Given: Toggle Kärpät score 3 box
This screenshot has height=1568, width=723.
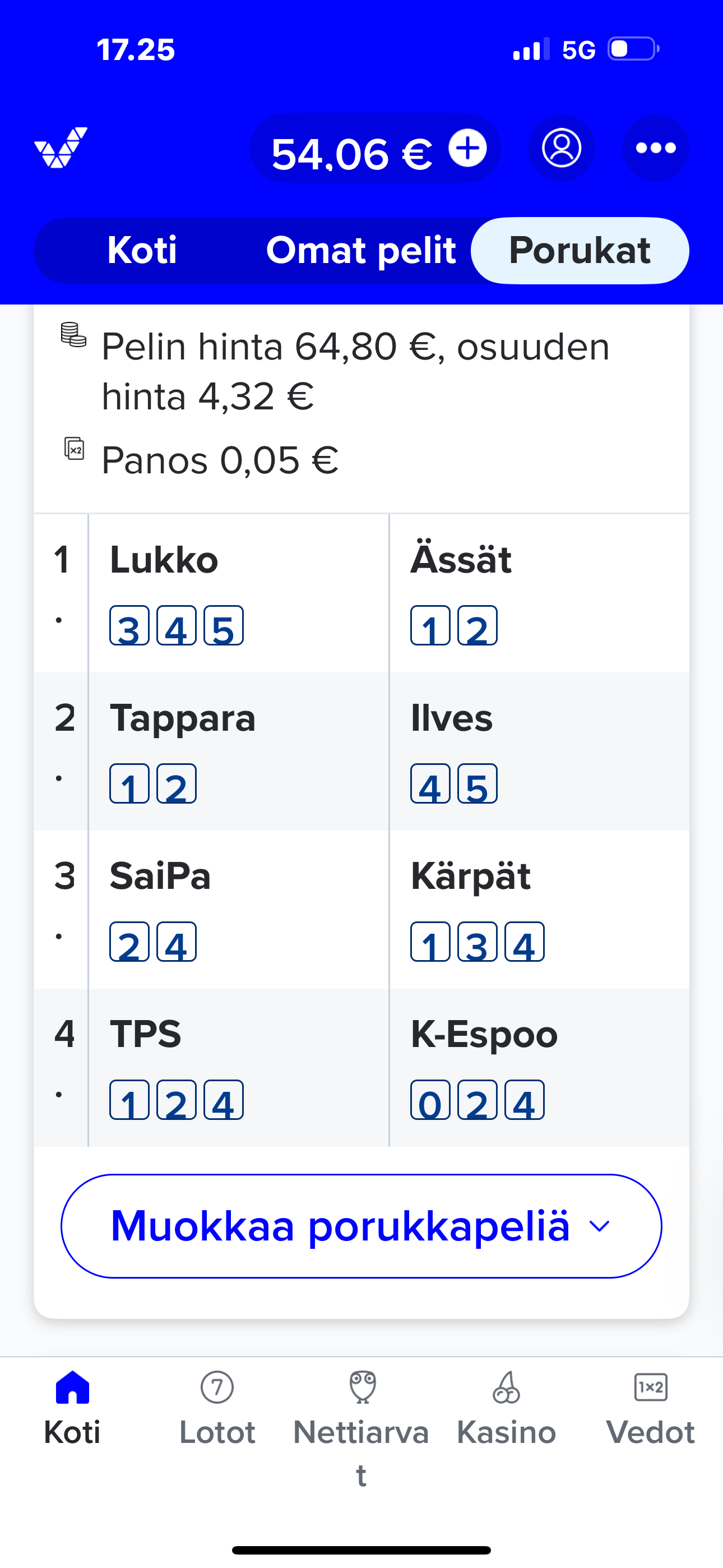Looking at the screenshot, I should pos(477,942).
